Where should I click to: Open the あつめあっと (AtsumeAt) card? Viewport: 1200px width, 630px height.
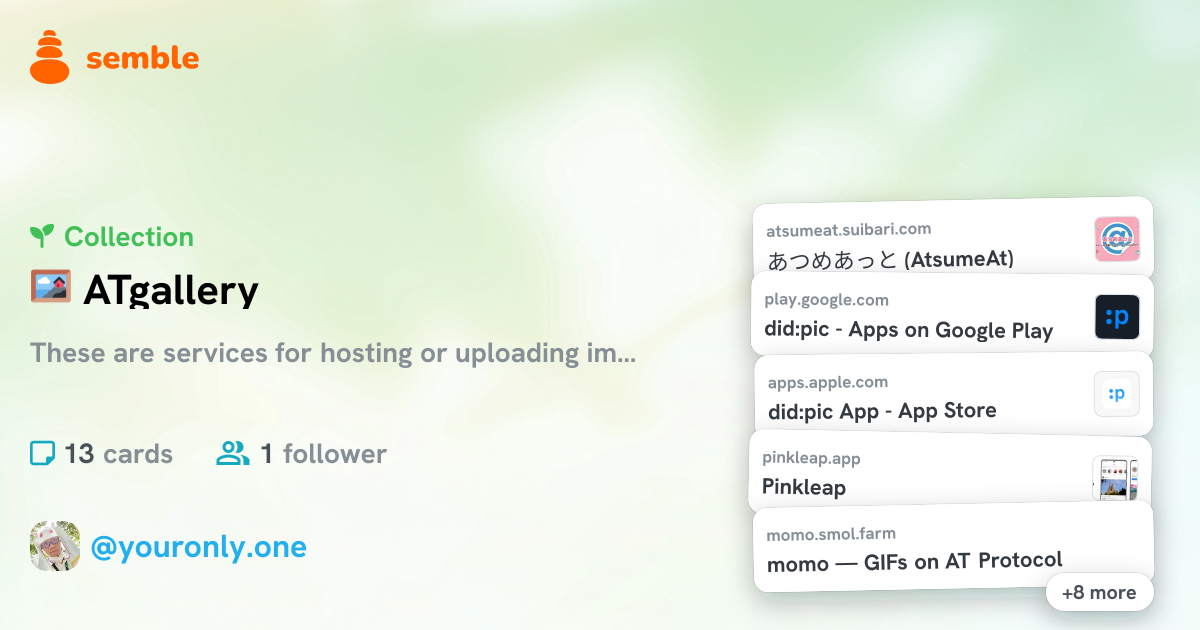click(x=952, y=240)
